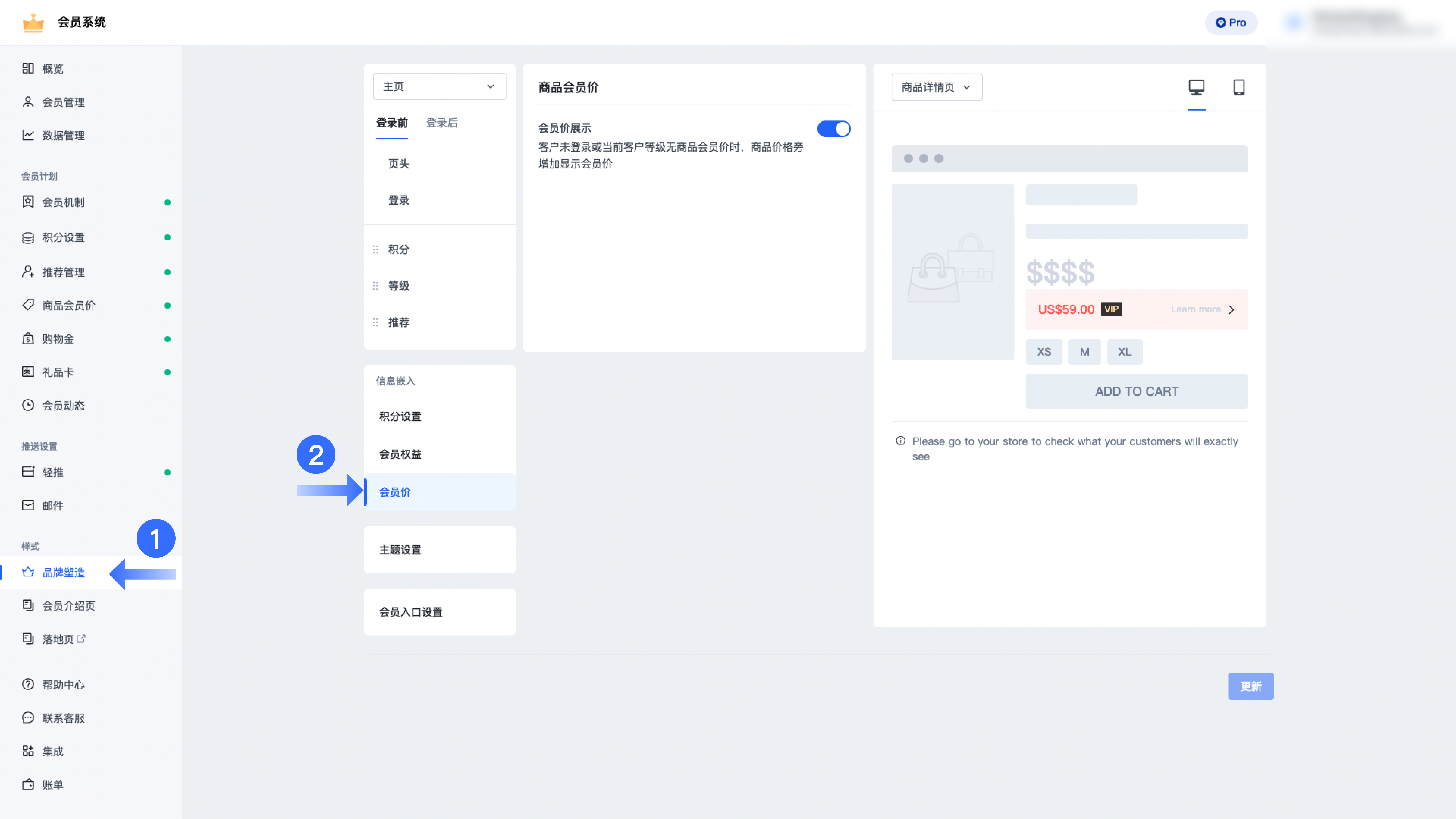Click Learn more link in preview
1456x819 pixels.
click(1196, 309)
